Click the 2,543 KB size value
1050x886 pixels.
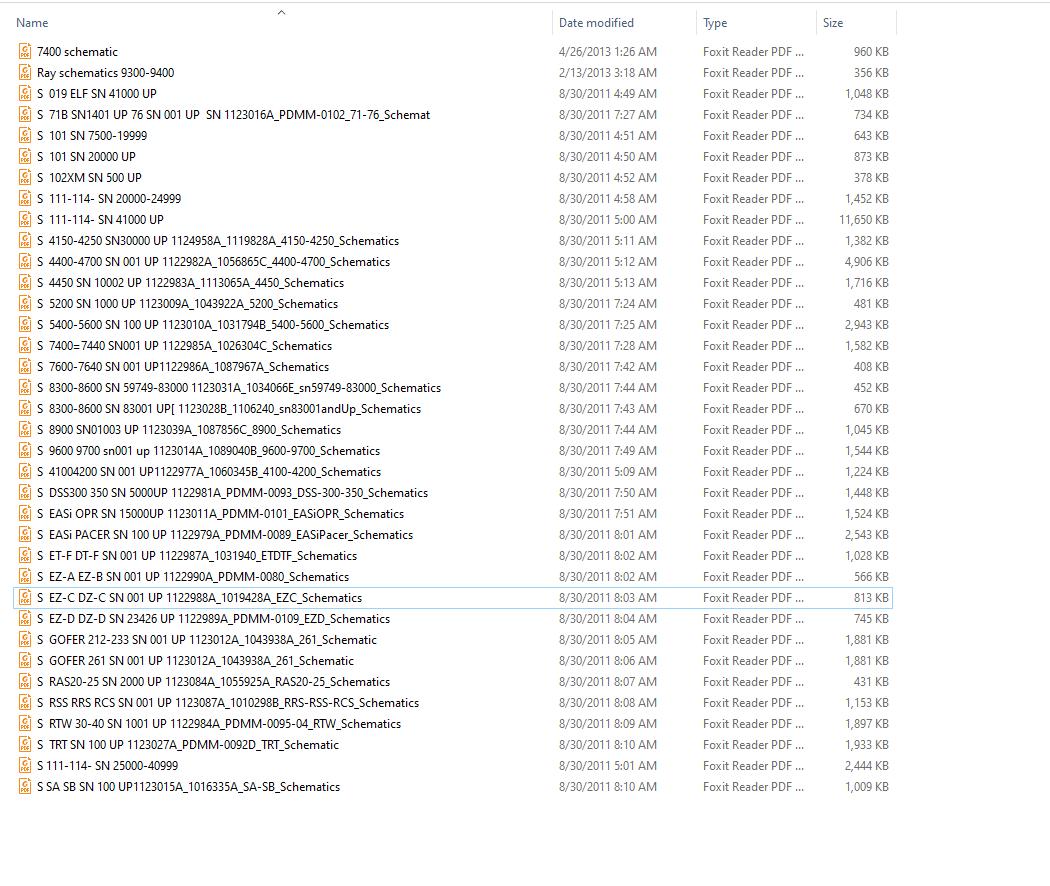867,534
